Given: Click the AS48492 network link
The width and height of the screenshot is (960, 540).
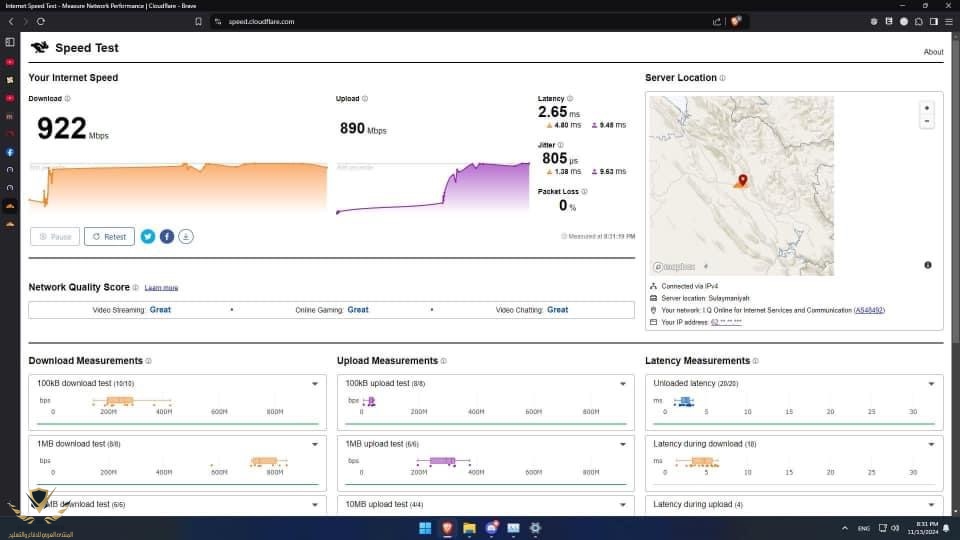Looking at the screenshot, I should coord(869,310).
